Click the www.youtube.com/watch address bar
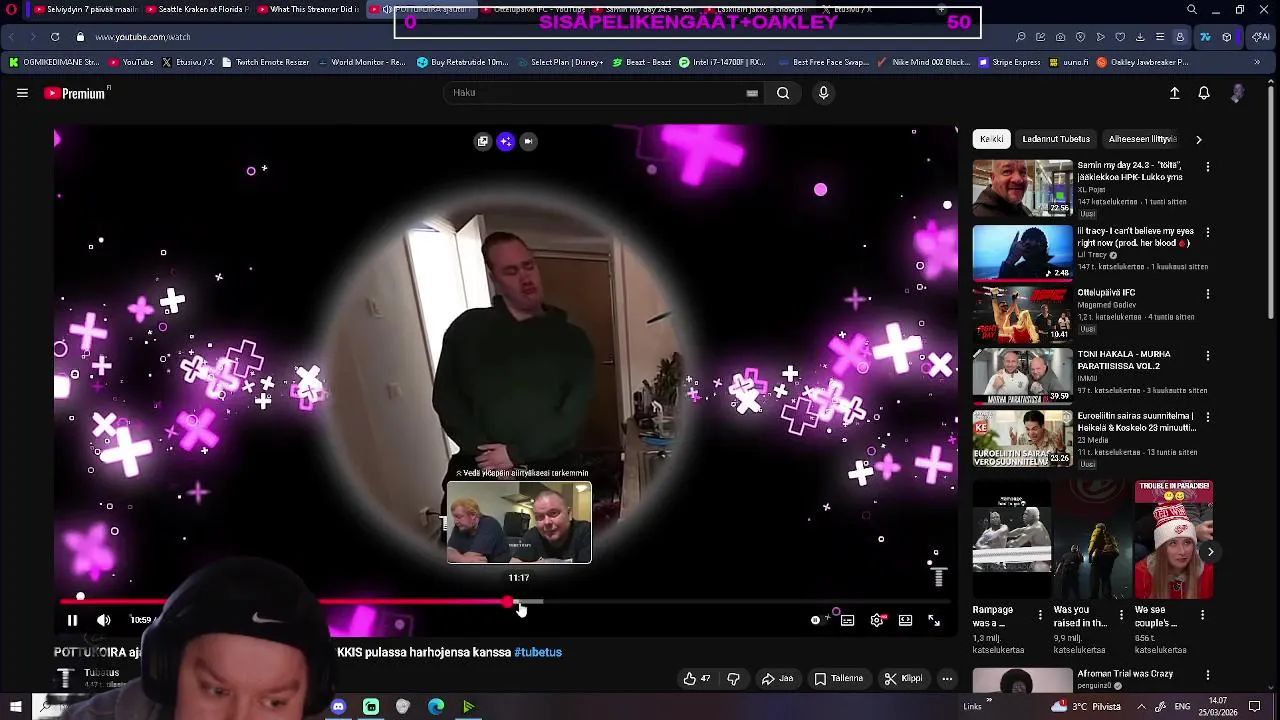 (143, 37)
